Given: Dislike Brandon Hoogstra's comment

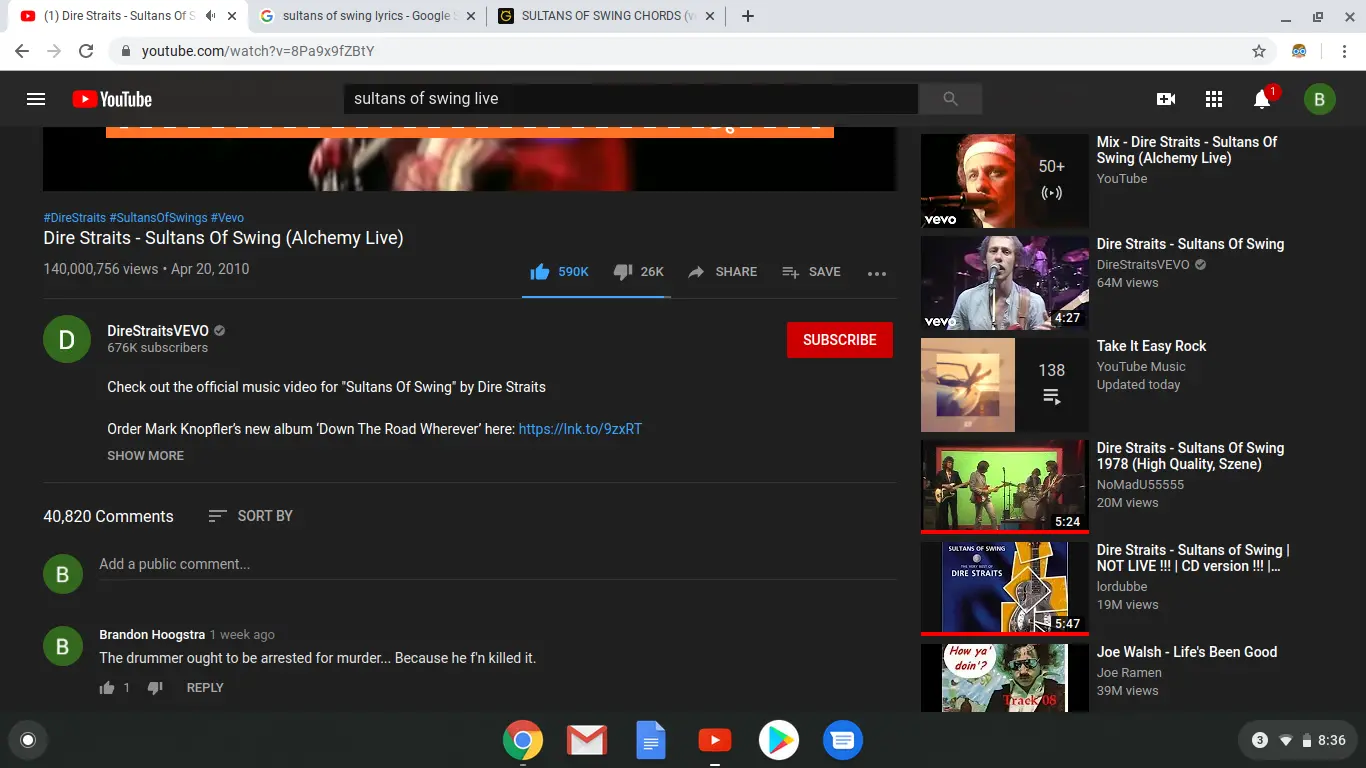Looking at the screenshot, I should pos(155,688).
